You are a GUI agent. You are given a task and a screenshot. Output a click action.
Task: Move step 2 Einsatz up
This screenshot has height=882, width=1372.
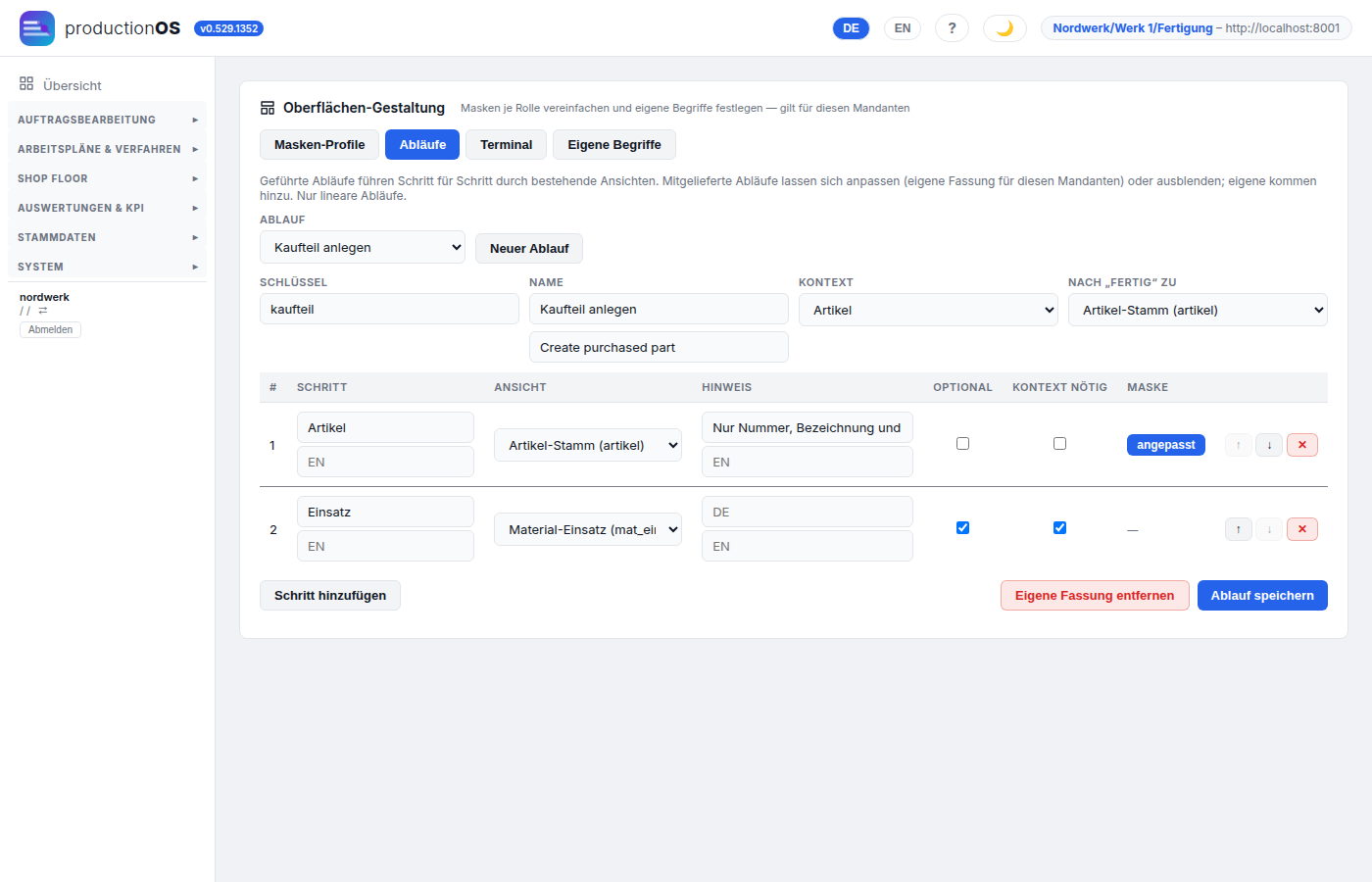point(1239,529)
